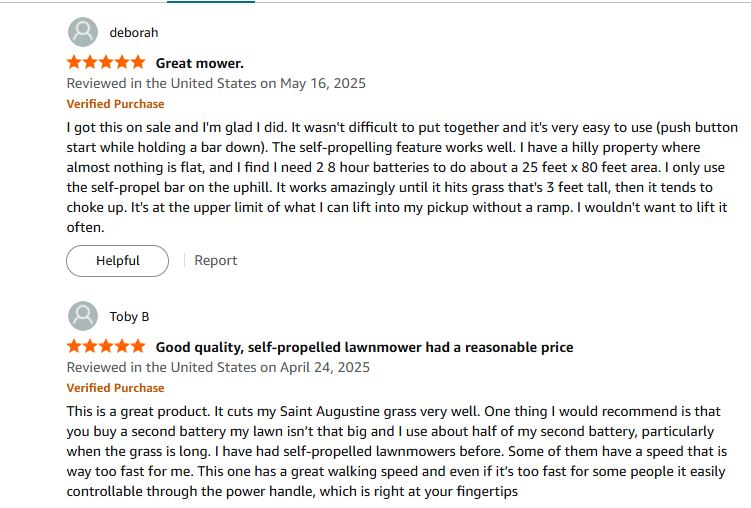Viewport: 751px width, 508px height.
Task: Open the Toby B reviewer name link
Action: (129, 316)
